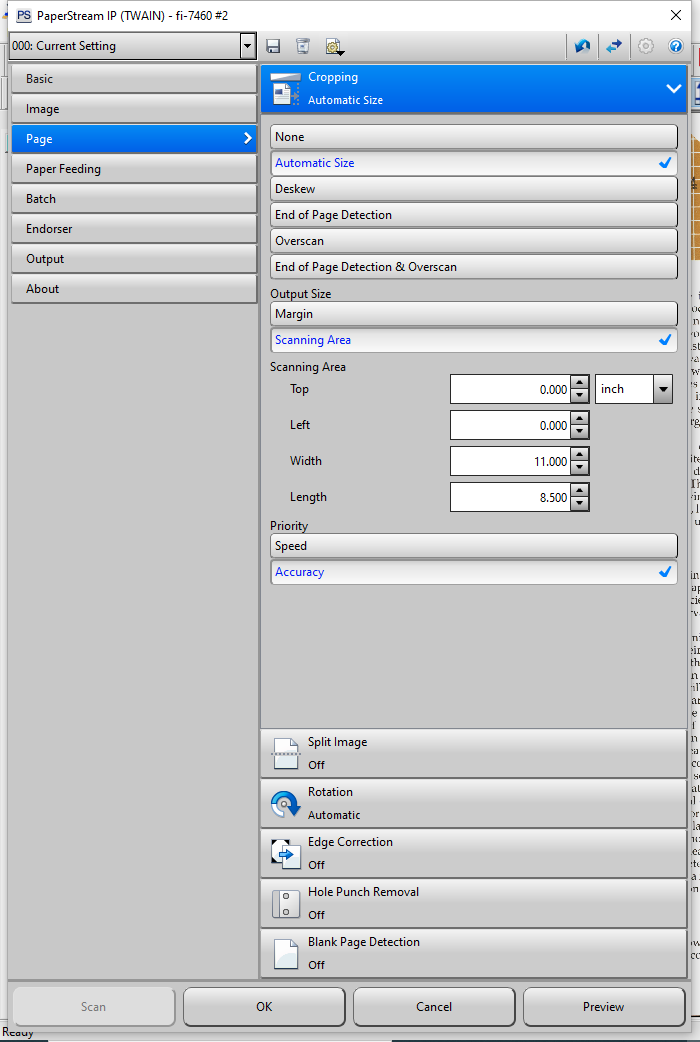Click the double-arrow switch icon in toolbar

pos(614,46)
